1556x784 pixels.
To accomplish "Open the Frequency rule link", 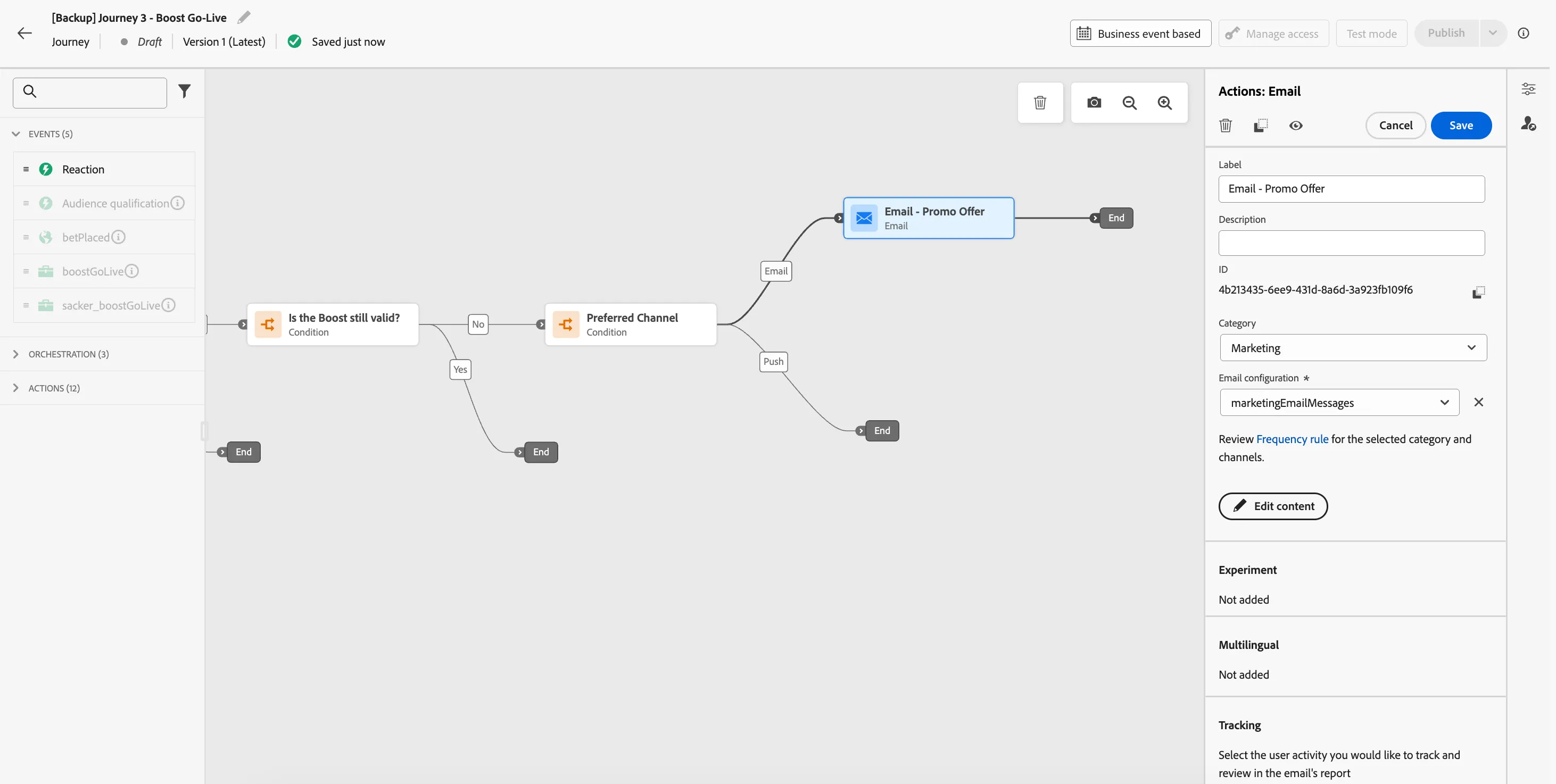I will [x=1292, y=439].
